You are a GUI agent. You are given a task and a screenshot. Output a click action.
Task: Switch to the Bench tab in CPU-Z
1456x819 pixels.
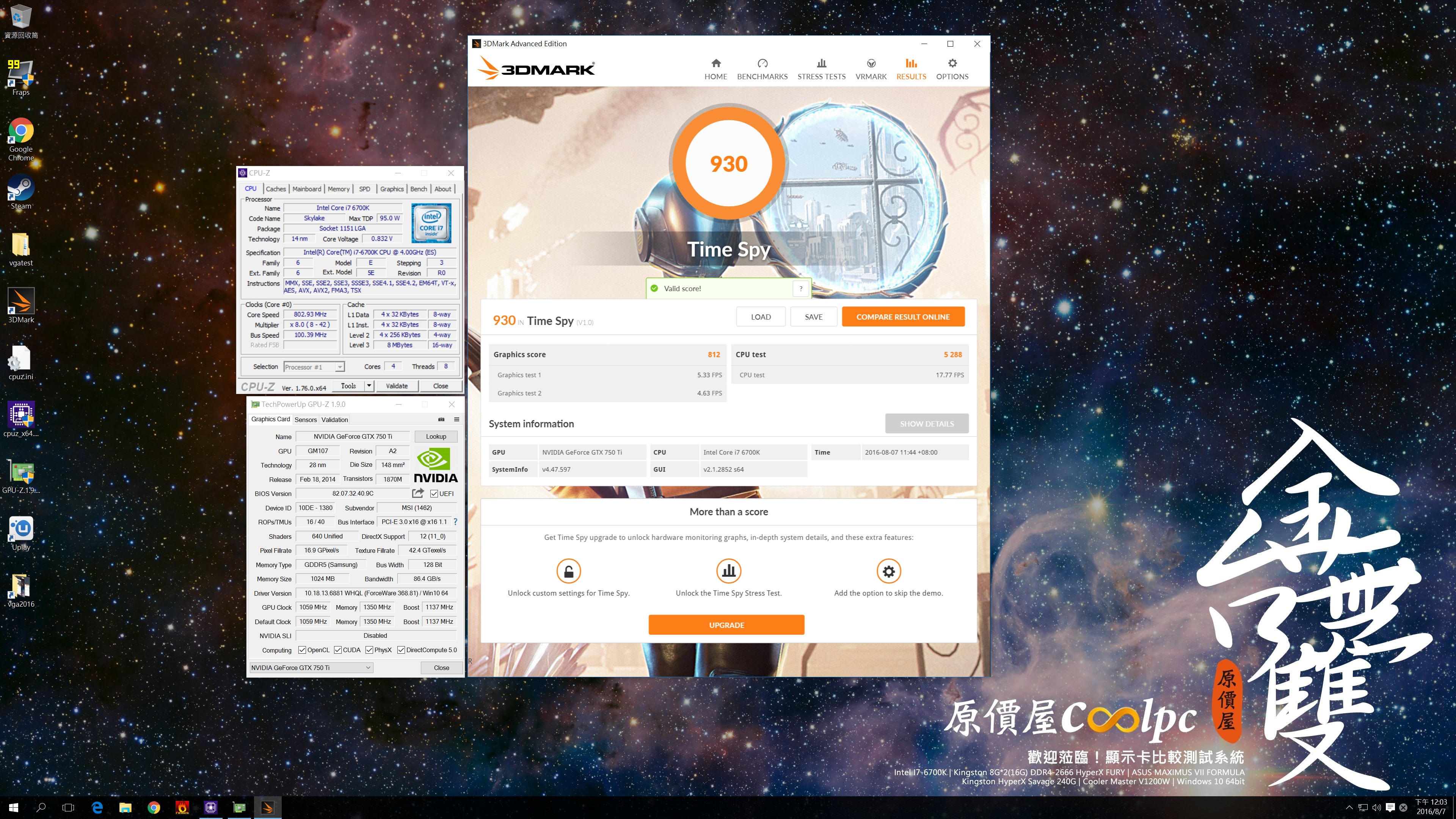pyautogui.click(x=419, y=189)
